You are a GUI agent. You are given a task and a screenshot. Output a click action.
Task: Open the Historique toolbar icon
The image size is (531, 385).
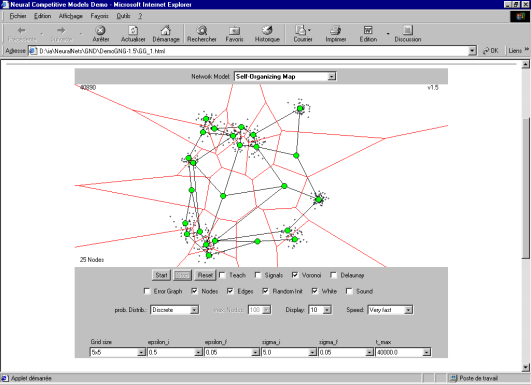point(267,31)
